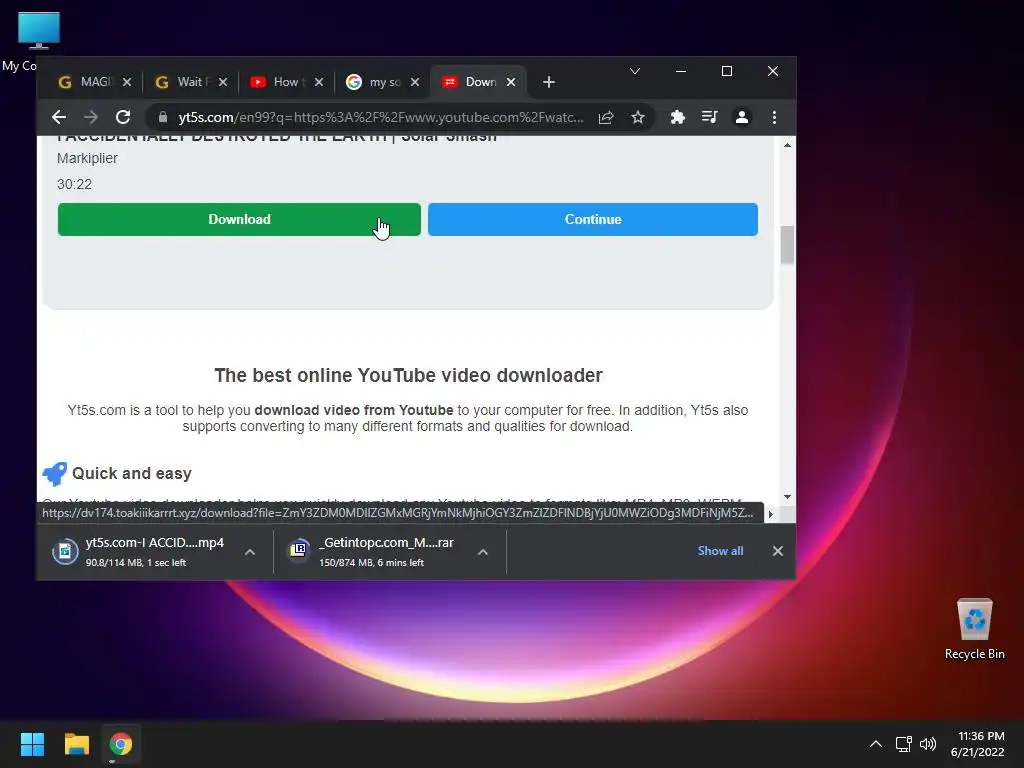1024x768 pixels.
Task: Select the Recycle Bin desktop icon
Action: coord(974,628)
